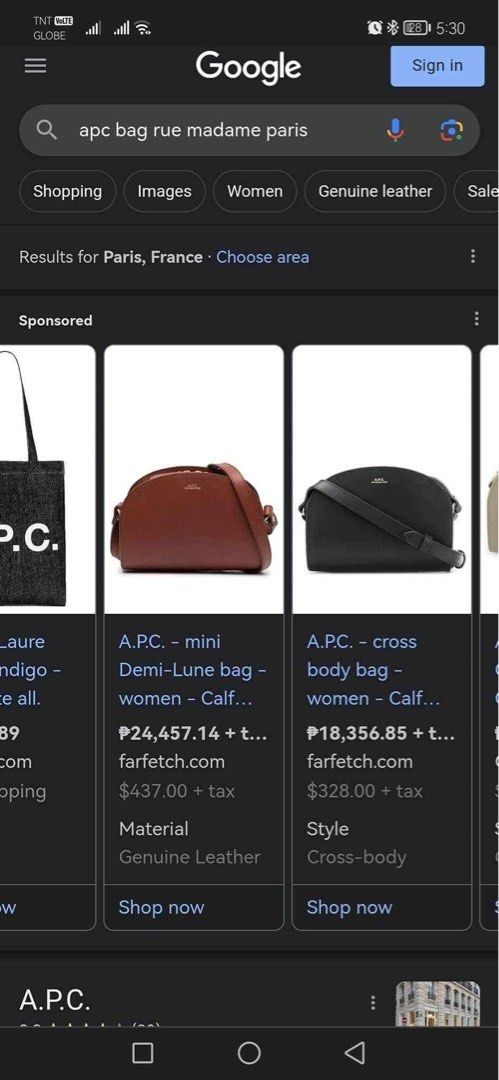Open Google Lens camera search
The image size is (499, 1080).
(x=451, y=129)
